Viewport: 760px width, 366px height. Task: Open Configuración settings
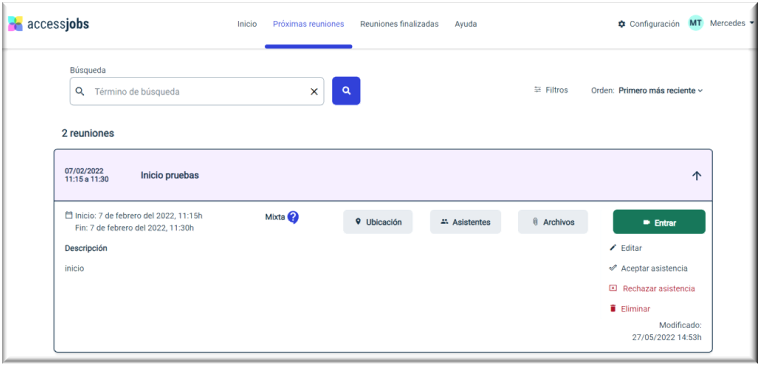click(x=649, y=24)
